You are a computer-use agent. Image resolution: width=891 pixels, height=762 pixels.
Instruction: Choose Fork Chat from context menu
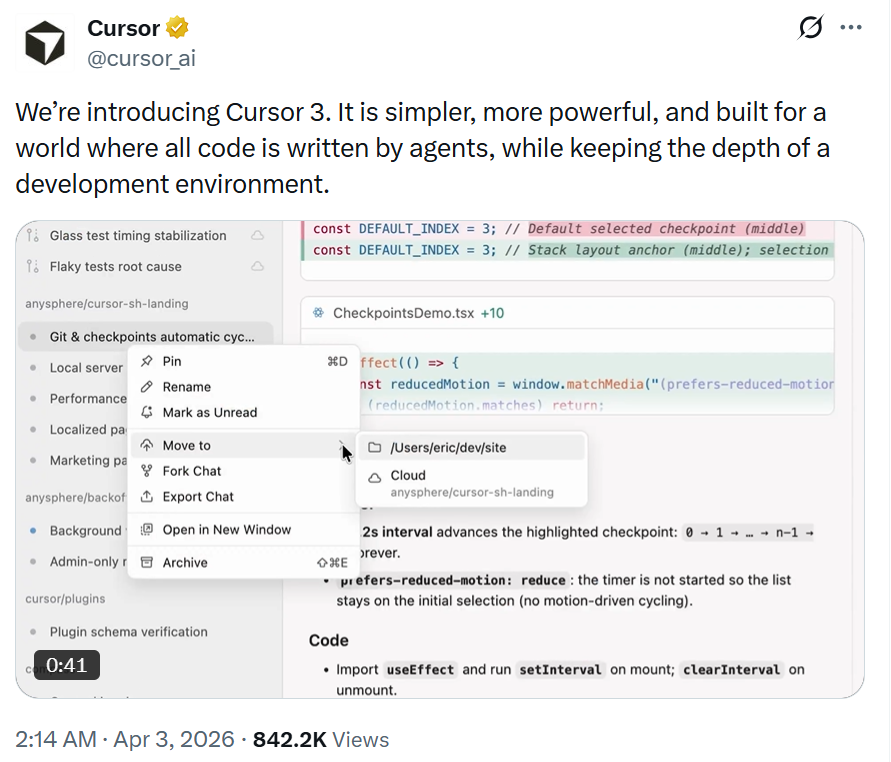click(x=192, y=471)
